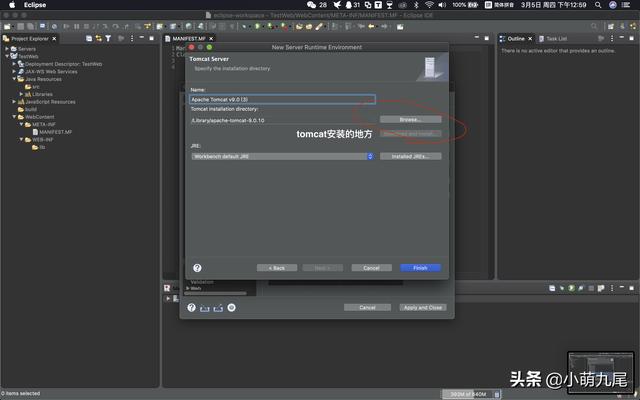The image size is (640, 400).
Task: Minimize the Outline view
Action: pos(622,37)
